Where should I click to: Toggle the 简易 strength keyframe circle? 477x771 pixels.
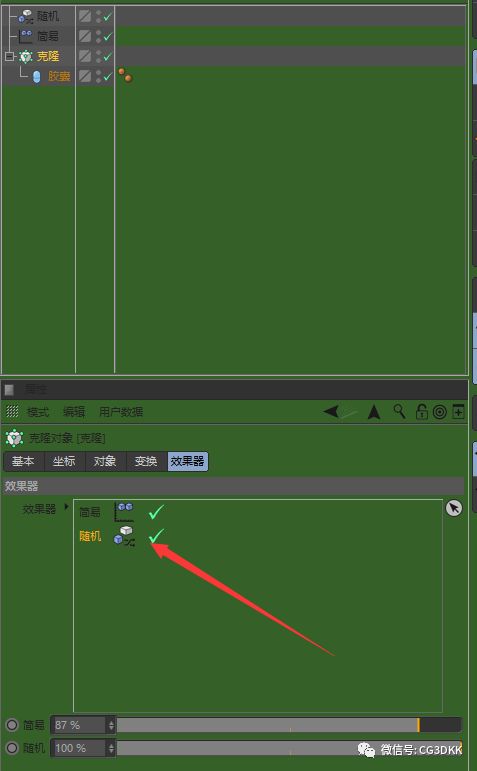pyautogui.click(x=12, y=725)
